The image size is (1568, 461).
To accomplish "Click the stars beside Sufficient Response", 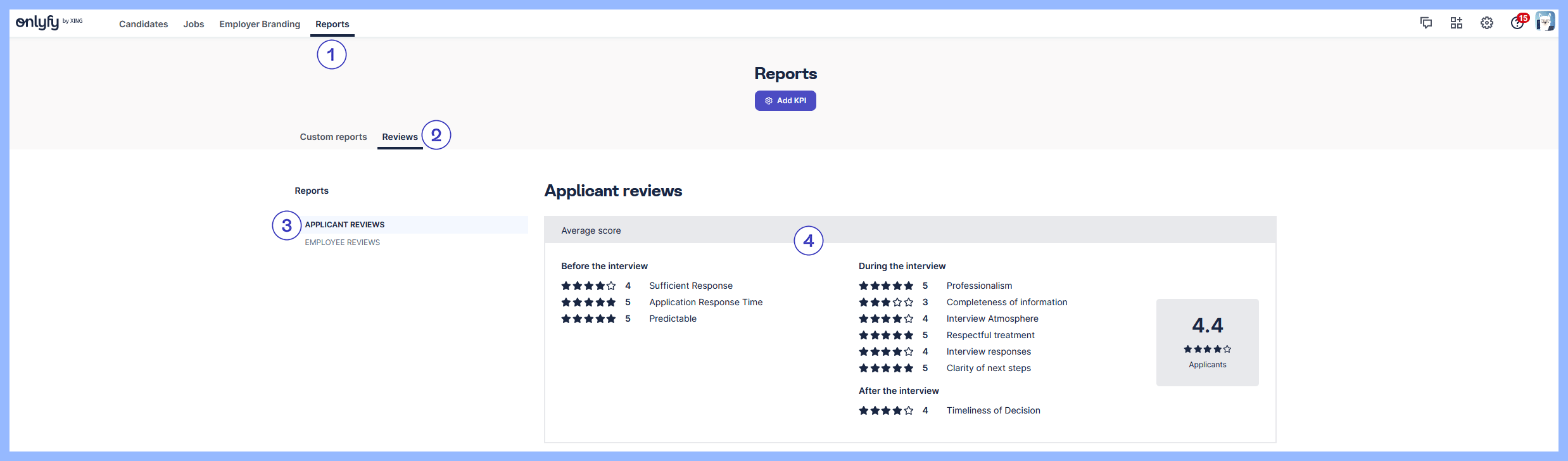I will pyautogui.click(x=588, y=286).
